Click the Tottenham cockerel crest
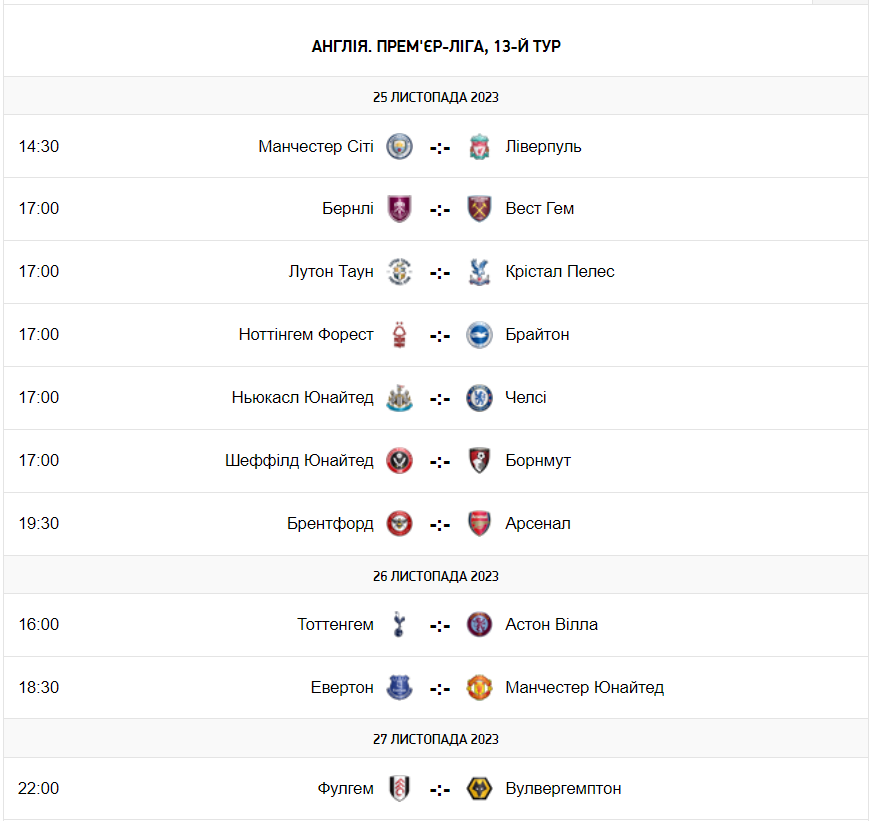Viewport: 872px width, 821px height. (399, 624)
